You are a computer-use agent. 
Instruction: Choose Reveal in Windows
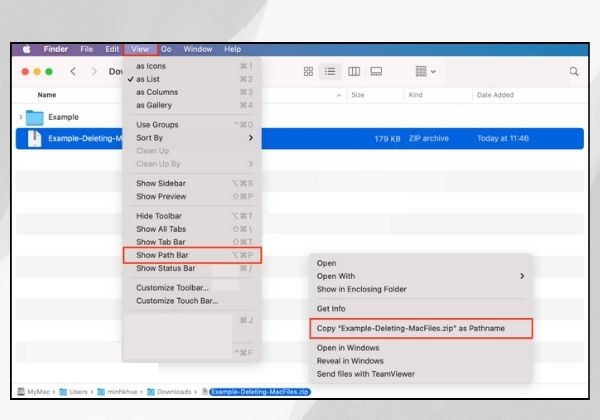421,361
